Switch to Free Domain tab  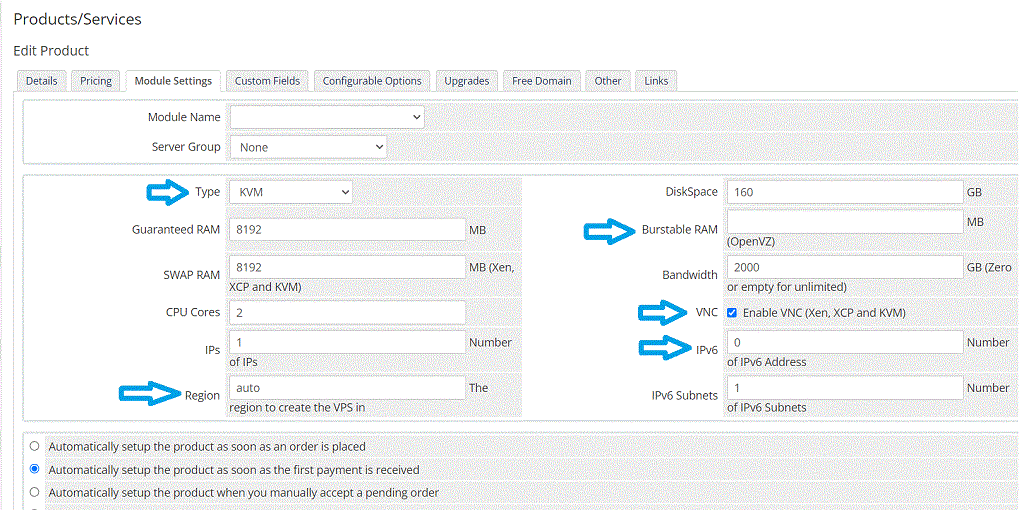(541, 81)
